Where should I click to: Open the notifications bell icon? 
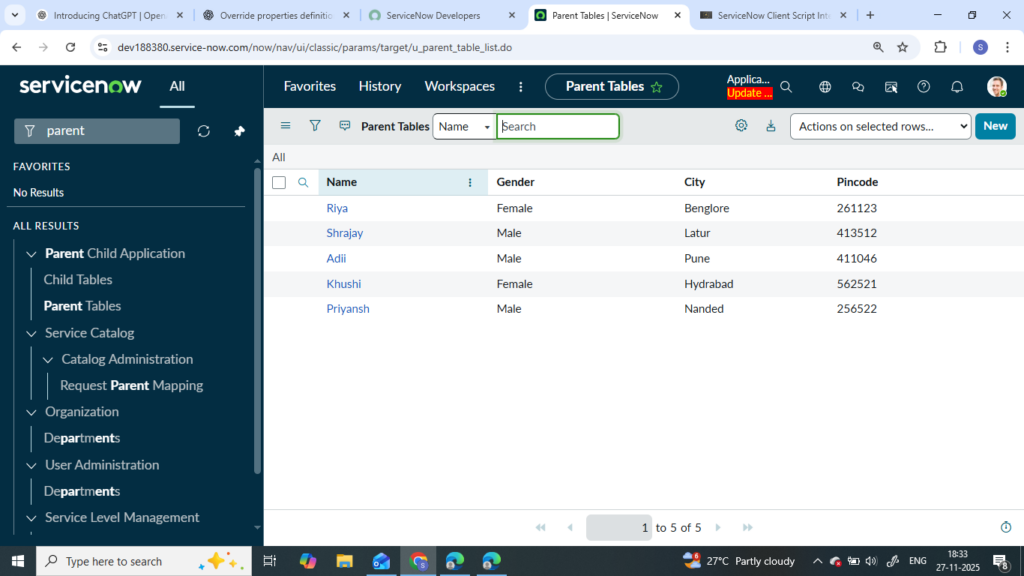tap(957, 87)
